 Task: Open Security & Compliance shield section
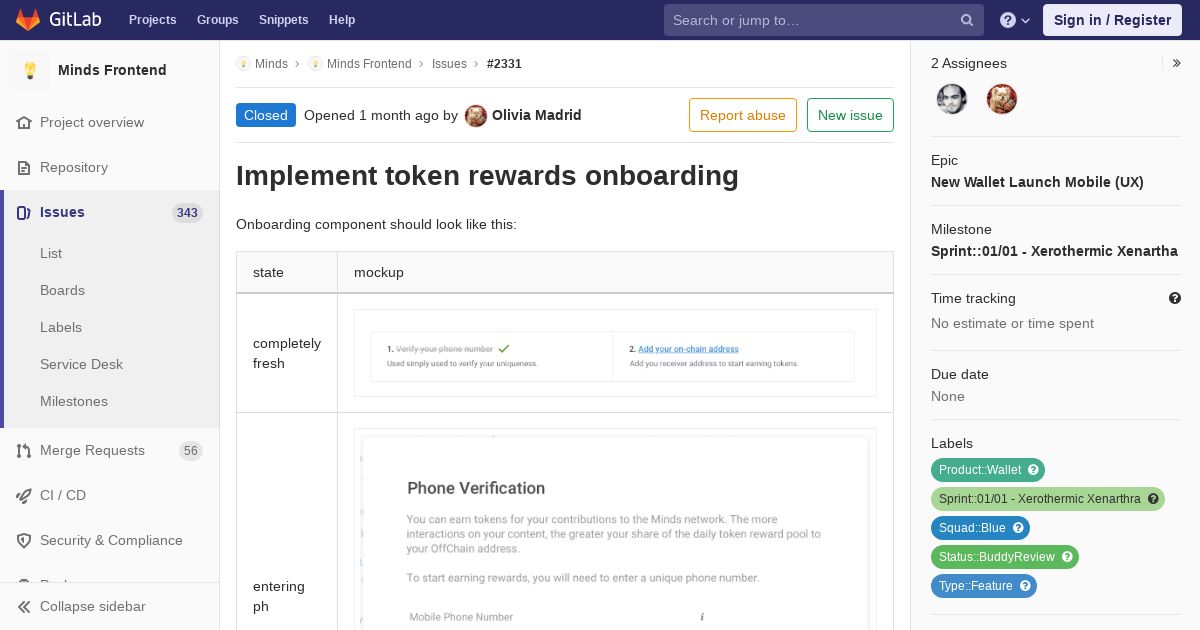click(x=110, y=540)
